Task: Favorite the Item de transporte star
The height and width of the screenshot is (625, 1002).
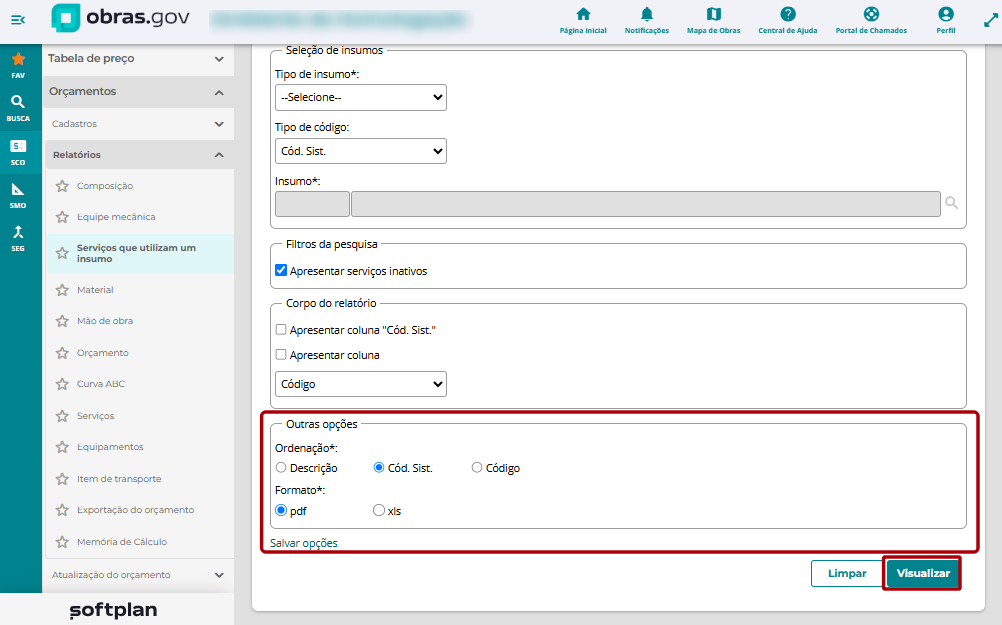Action: click(x=62, y=479)
